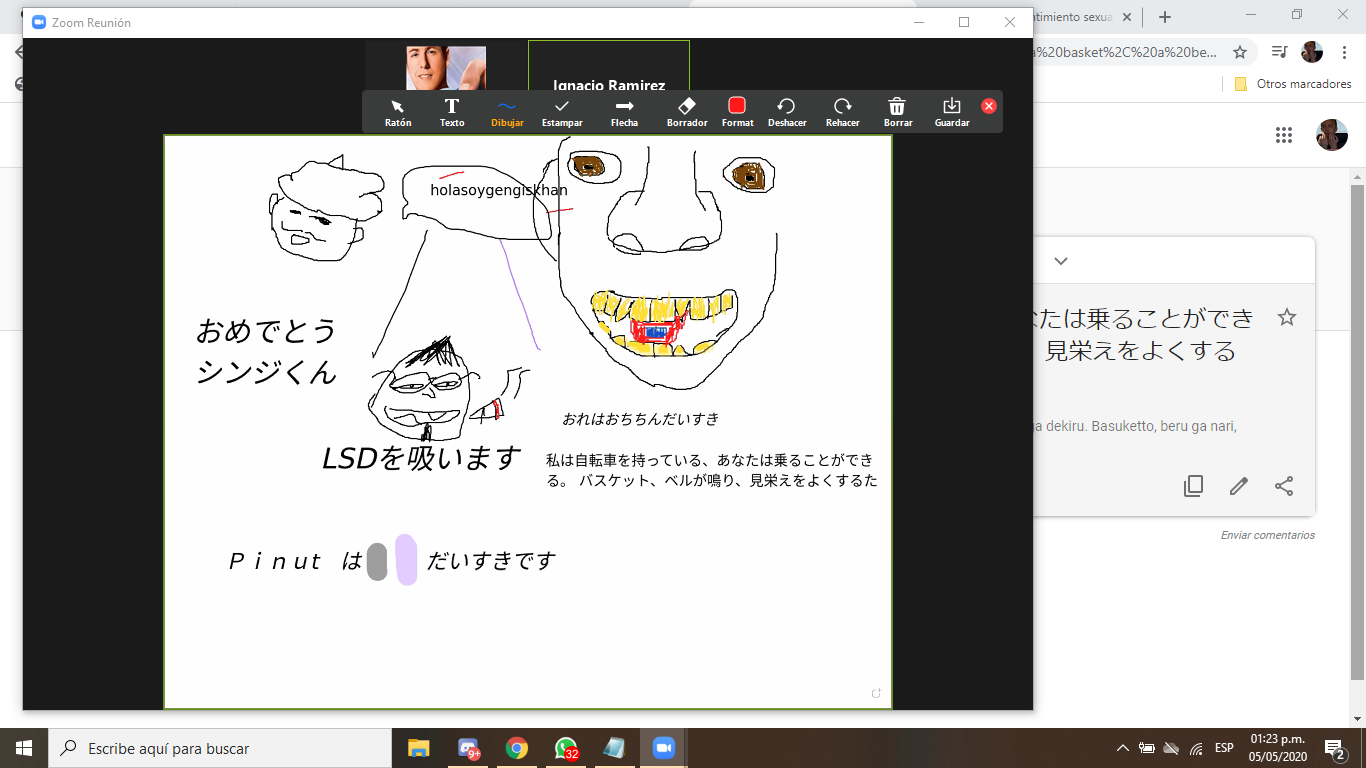Open a new Chrome tab
Screen dimensions: 1366x768
pyautogui.click(x=1164, y=17)
